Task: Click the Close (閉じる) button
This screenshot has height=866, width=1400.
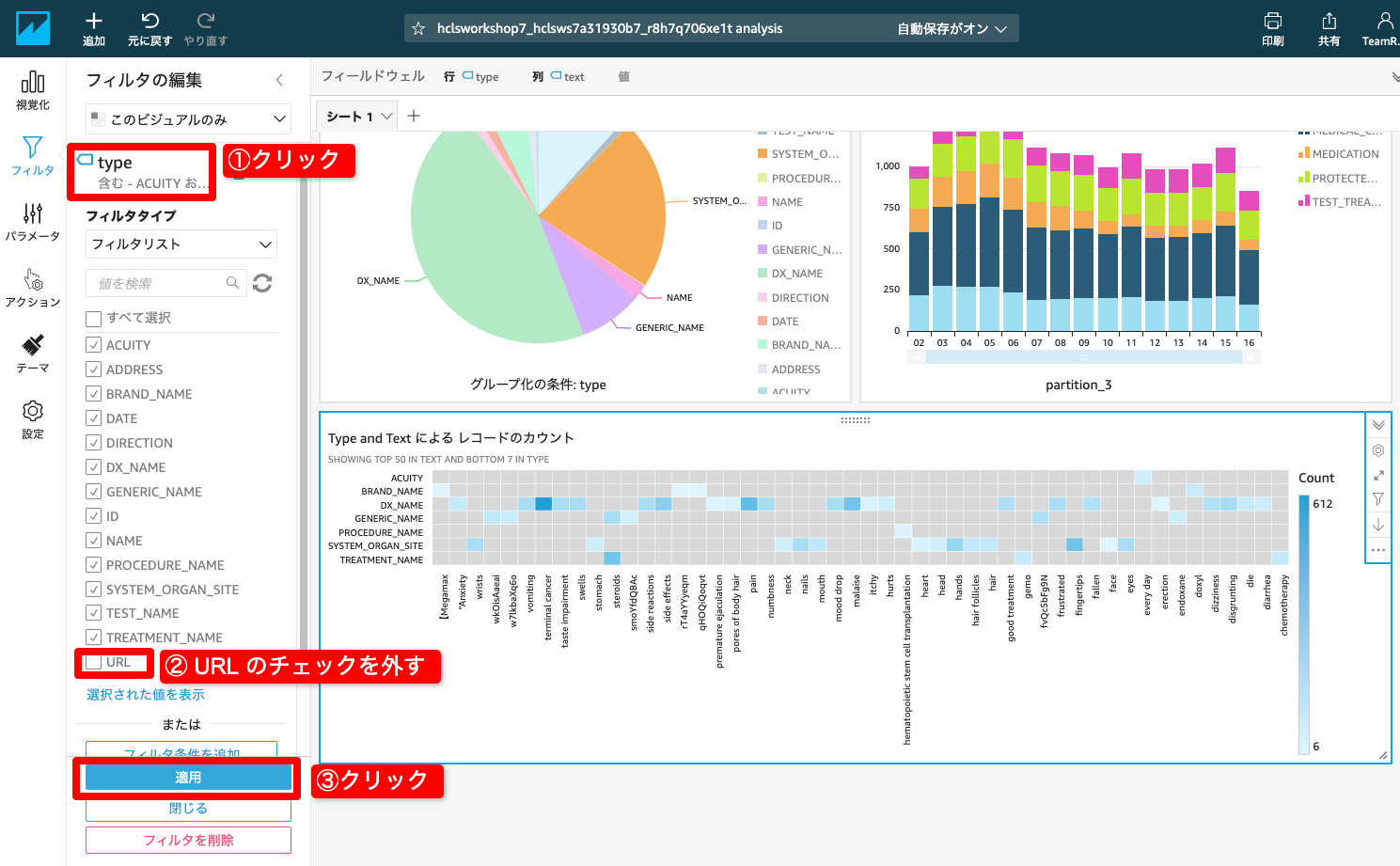Action: [188, 809]
